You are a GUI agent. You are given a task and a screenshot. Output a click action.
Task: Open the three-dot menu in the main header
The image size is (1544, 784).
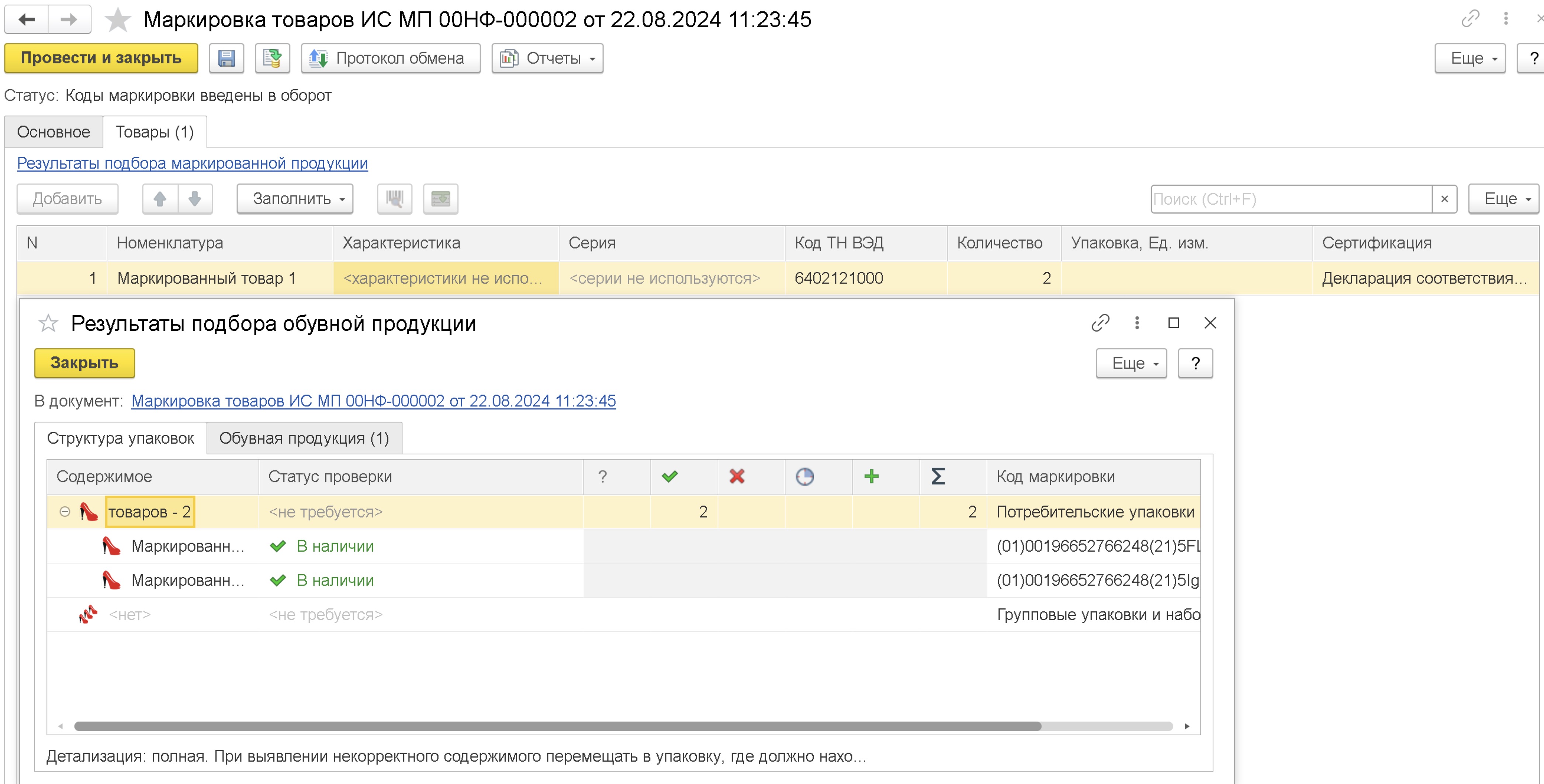click(x=1506, y=18)
